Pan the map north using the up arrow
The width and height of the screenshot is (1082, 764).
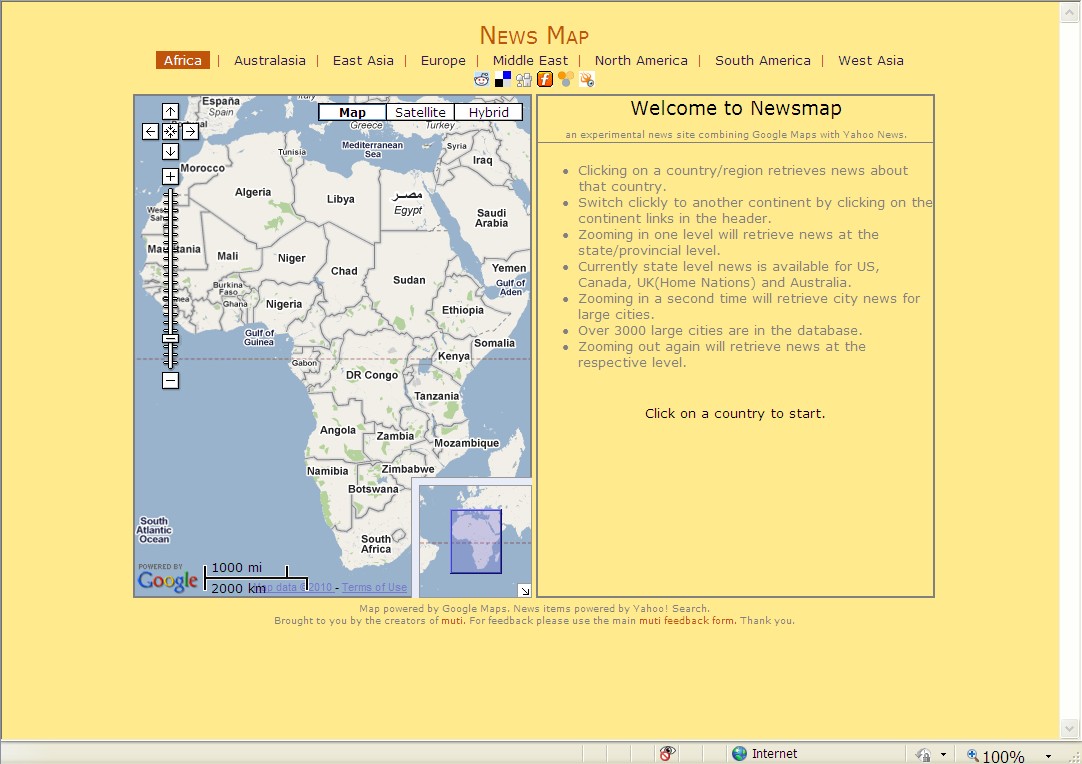pyautogui.click(x=170, y=111)
